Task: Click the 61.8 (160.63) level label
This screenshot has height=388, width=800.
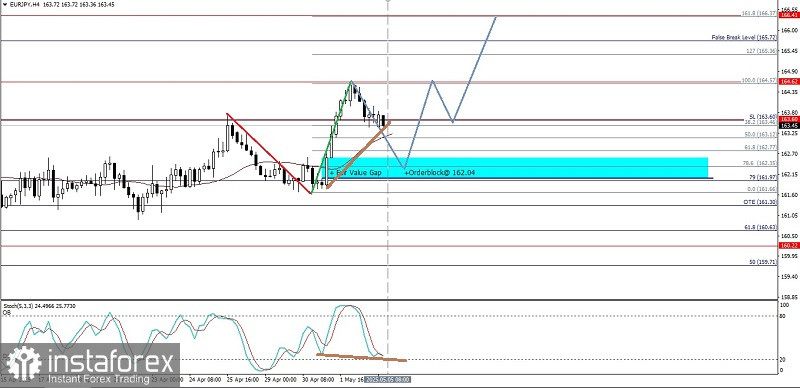Action: coord(761,227)
